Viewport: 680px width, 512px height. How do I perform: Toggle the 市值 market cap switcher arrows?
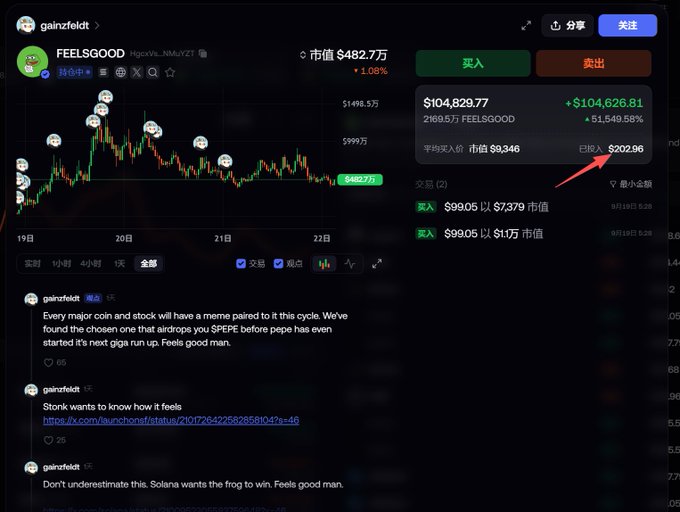(x=303, y=55)
